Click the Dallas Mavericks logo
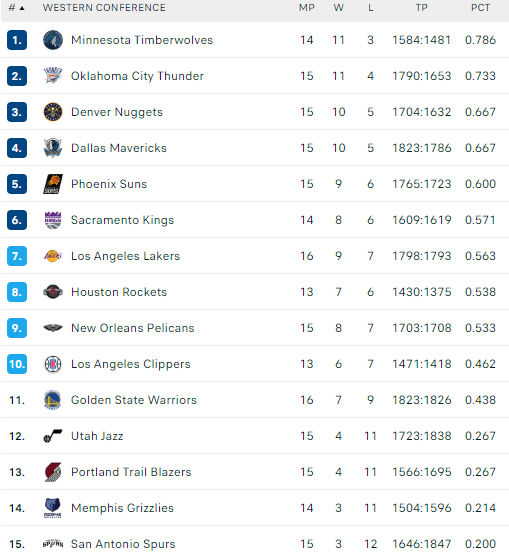 pos(53,148)
